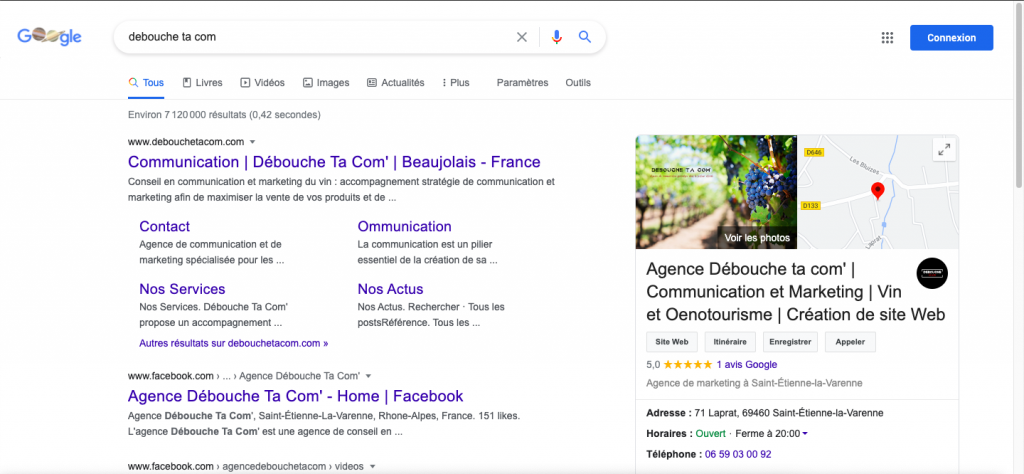Click the Appeler button
Viewport: 1024px width, 474px height.
(850, 342)
